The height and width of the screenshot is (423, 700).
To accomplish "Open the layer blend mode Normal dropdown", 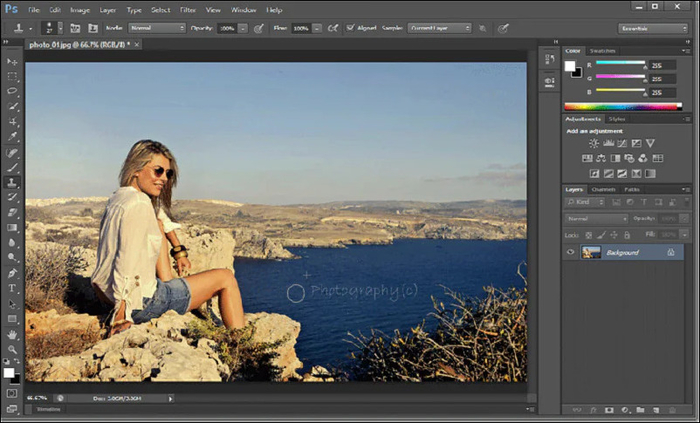I will [x=596, y=219].
